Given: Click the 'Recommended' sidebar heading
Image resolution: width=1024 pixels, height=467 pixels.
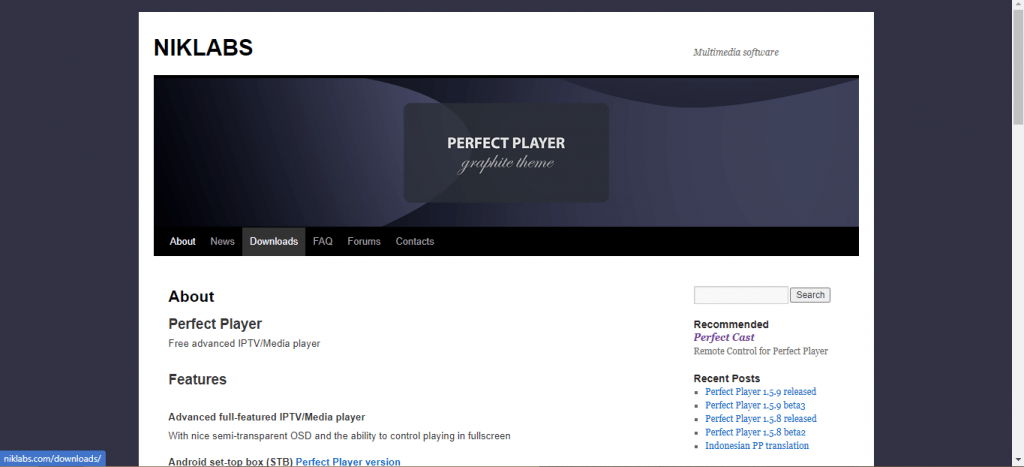Looking at the screenshot, I should point(731,325).
